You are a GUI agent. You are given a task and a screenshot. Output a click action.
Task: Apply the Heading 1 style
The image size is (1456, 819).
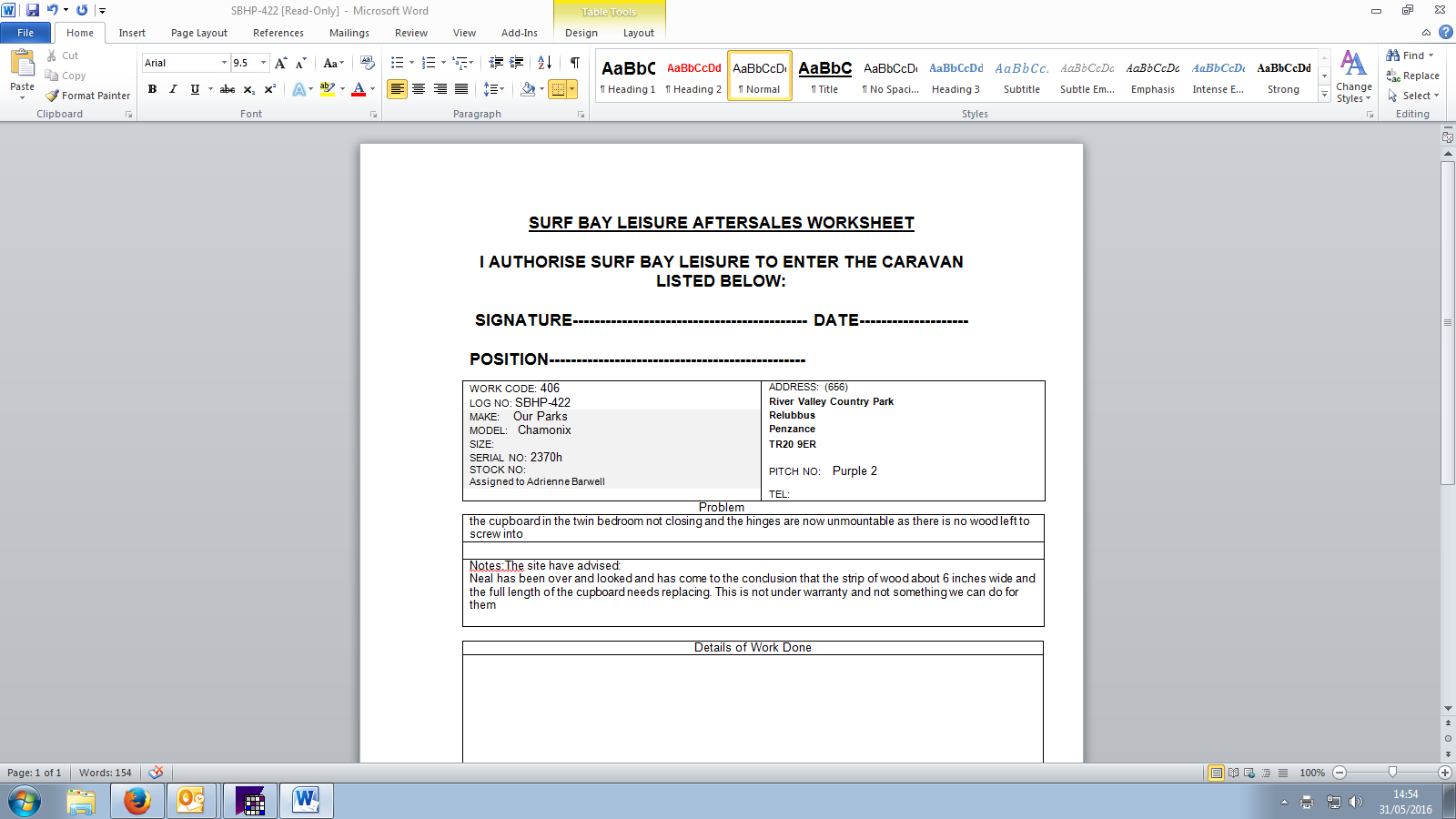[x=628, y=76]
